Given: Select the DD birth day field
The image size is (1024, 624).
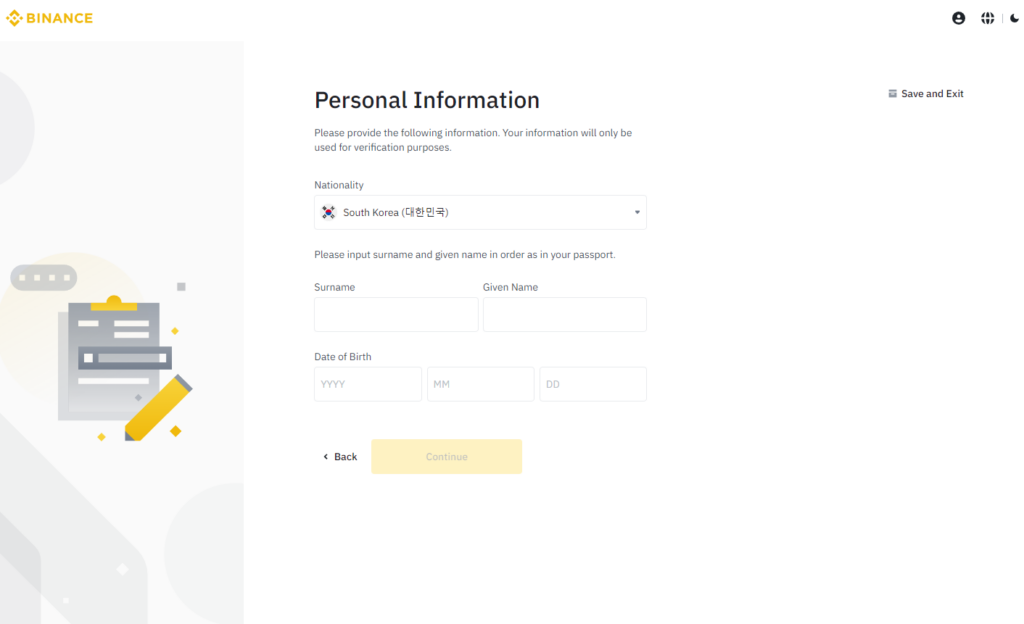Looking at the screenshot, I should tap(593, 384).
